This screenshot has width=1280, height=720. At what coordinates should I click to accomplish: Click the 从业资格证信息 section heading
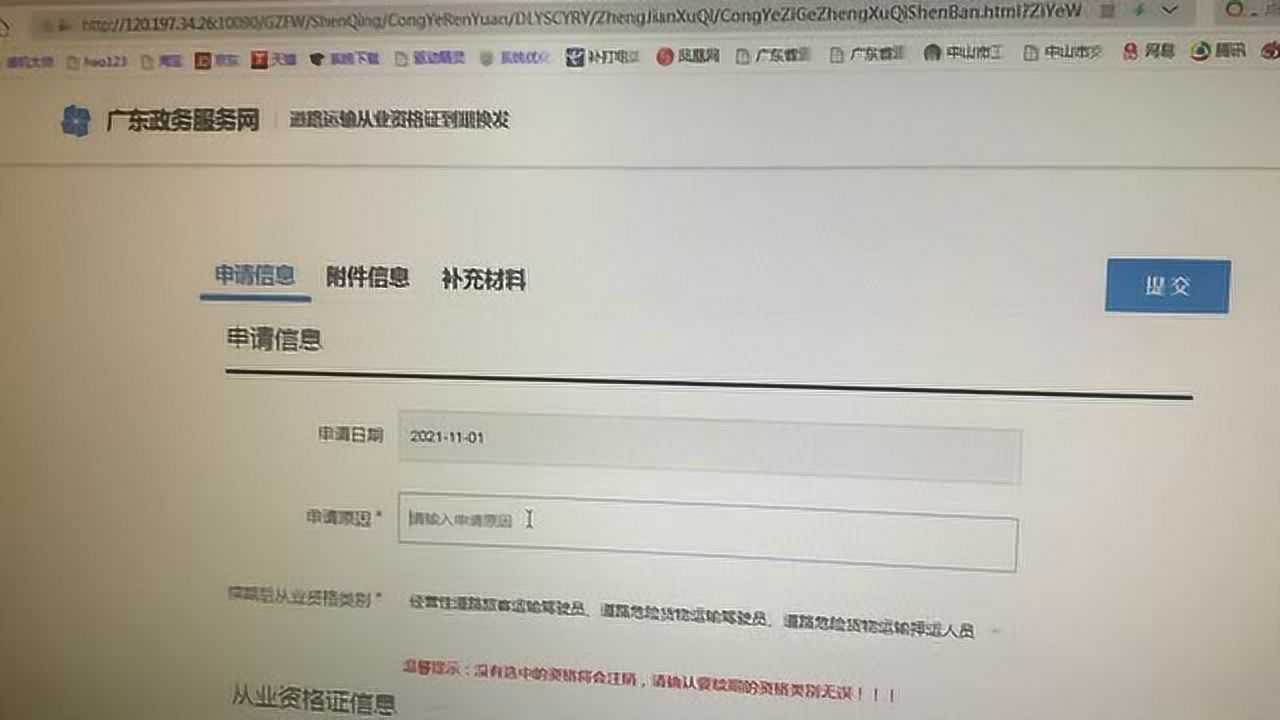[314, 700]
